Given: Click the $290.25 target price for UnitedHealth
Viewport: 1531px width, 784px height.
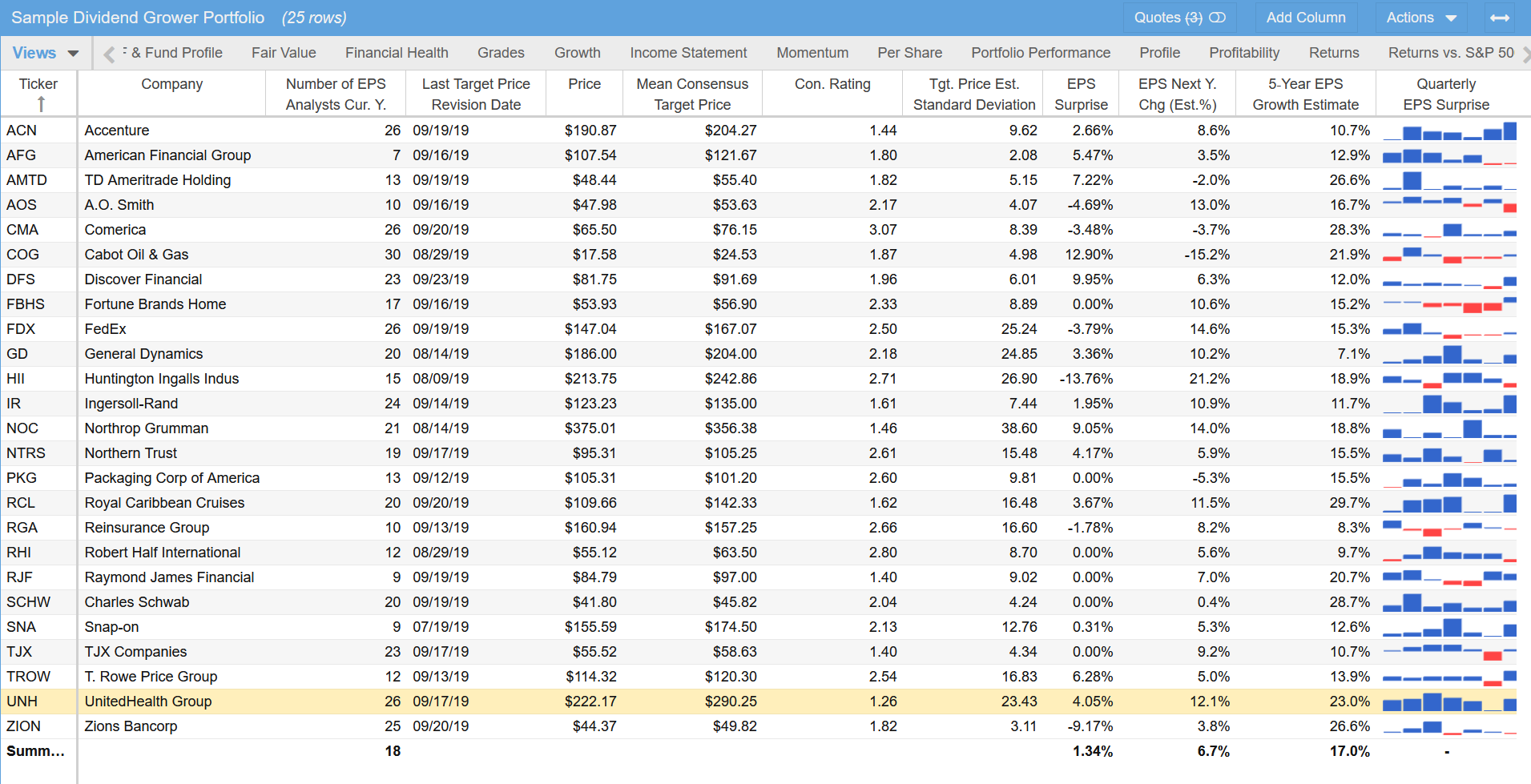Looking at the screenshot, I should pos(731,702).
